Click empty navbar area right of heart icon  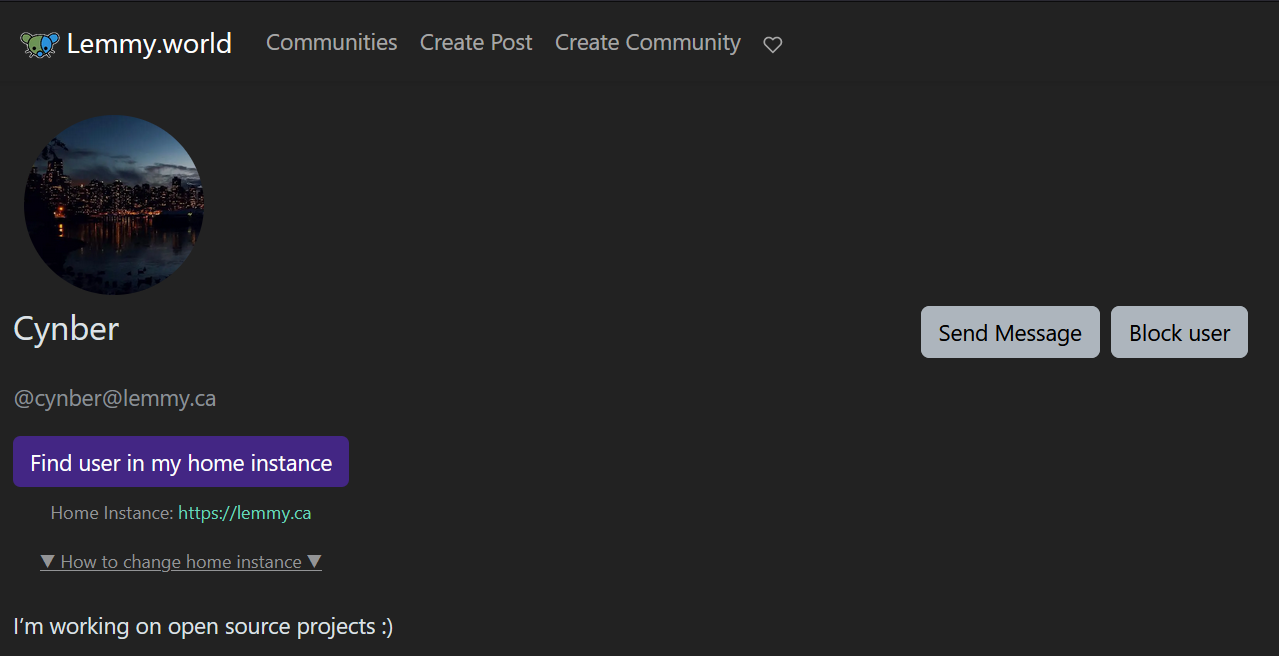point(1020,43)
